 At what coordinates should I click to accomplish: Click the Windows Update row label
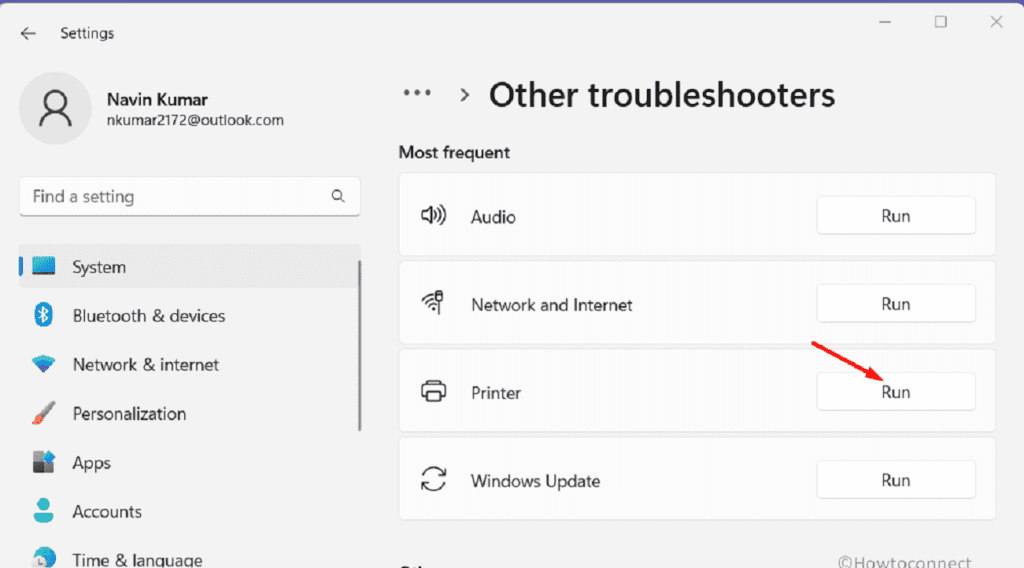pos(536,481)
